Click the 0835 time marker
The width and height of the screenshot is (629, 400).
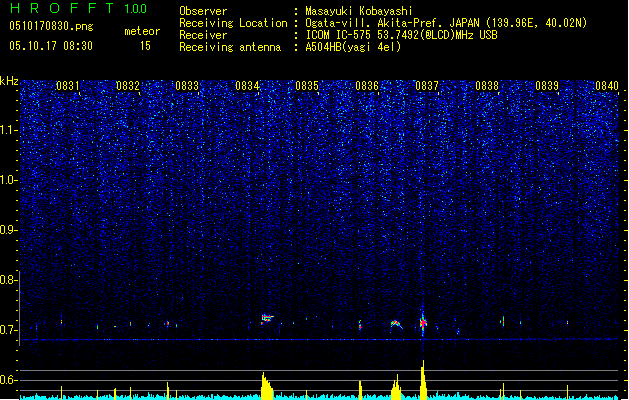point(307,86)
